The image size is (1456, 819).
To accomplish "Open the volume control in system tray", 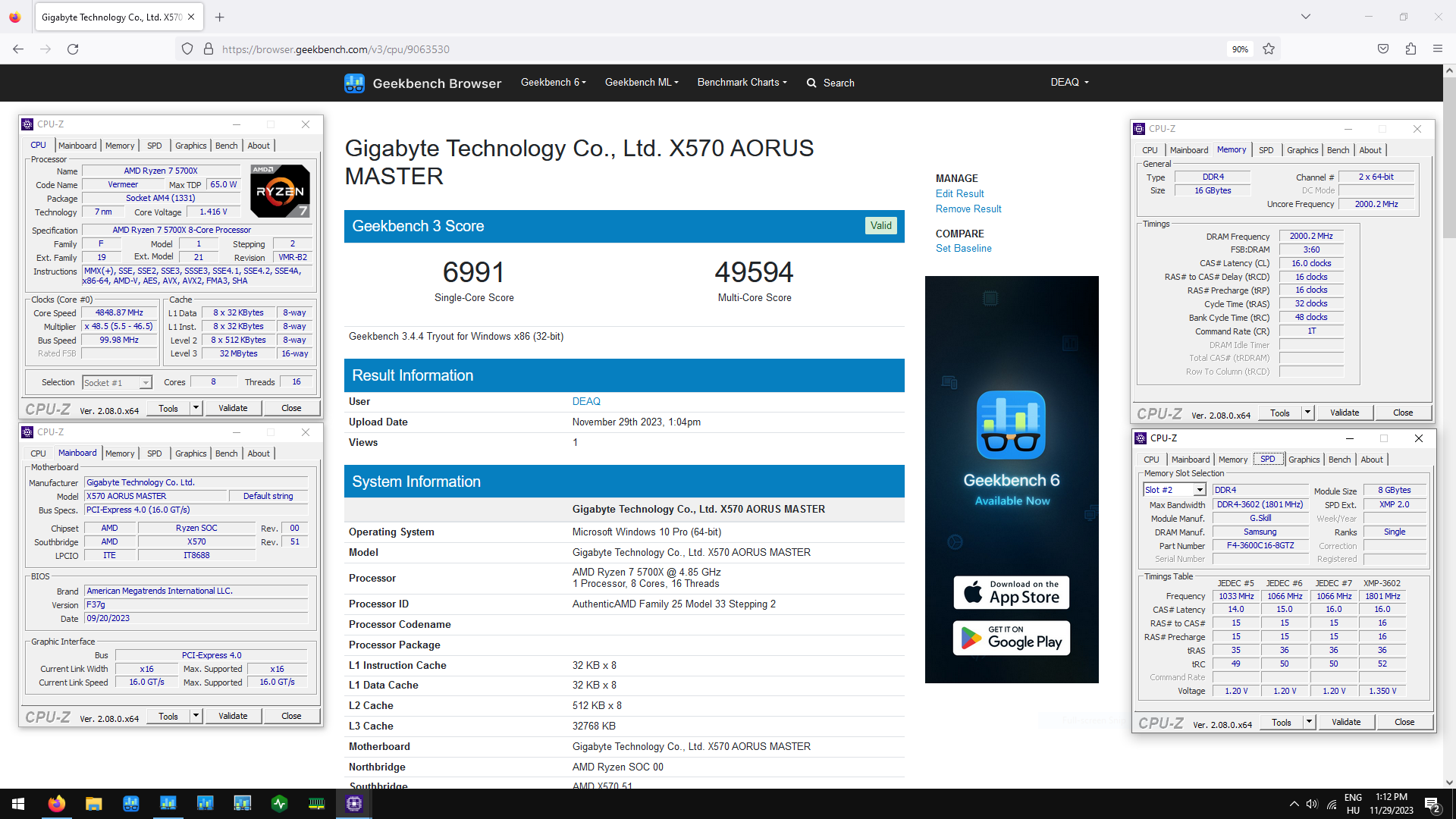I will pyautogui.click(x=1312, y=804).
